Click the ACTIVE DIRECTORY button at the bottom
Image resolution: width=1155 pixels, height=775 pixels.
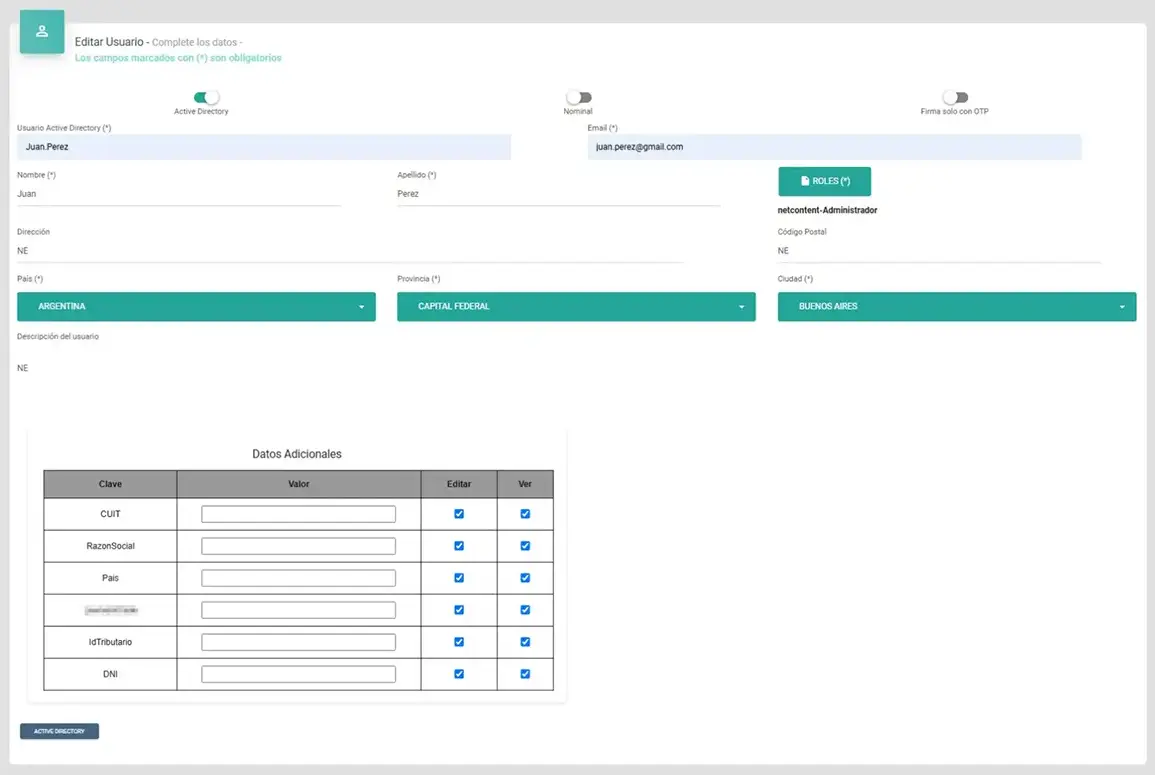click(x=59, y=731)
